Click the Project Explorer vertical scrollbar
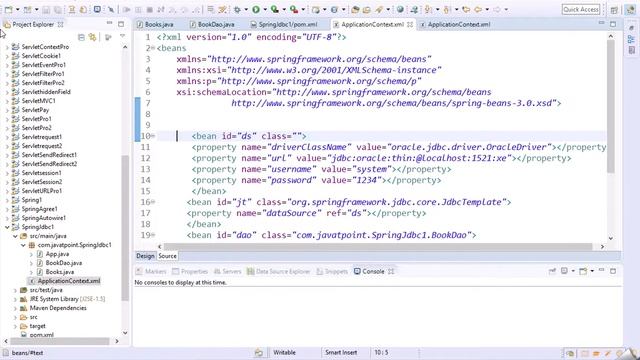 [125, 229]
